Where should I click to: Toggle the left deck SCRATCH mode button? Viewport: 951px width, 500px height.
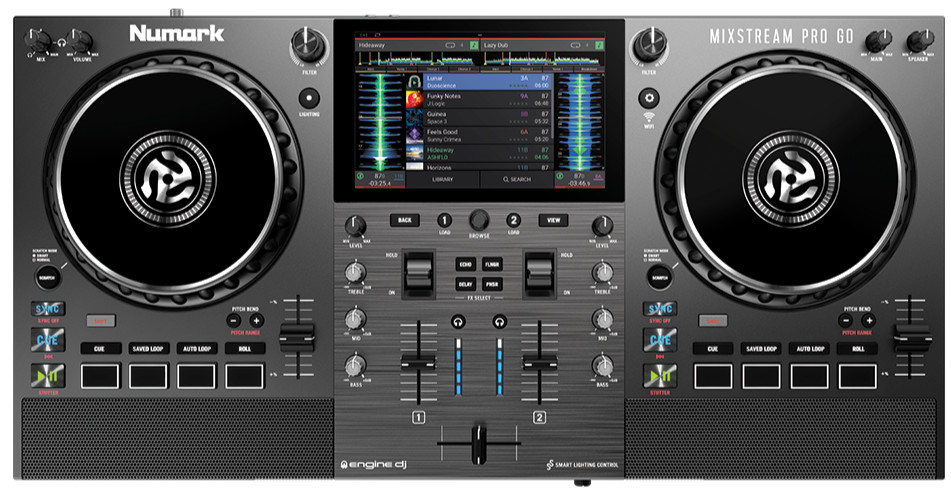(x=47, y=277)
